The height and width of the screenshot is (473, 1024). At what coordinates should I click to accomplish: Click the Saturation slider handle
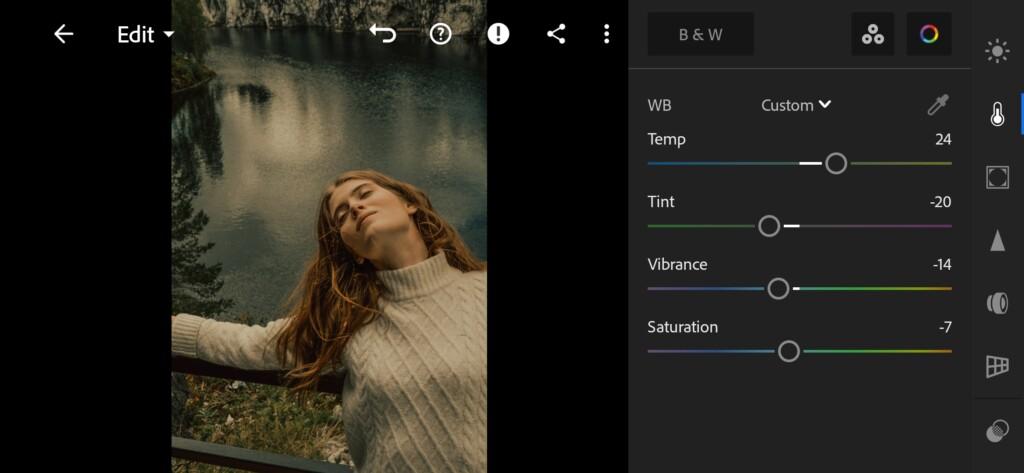tap(789, 351)
